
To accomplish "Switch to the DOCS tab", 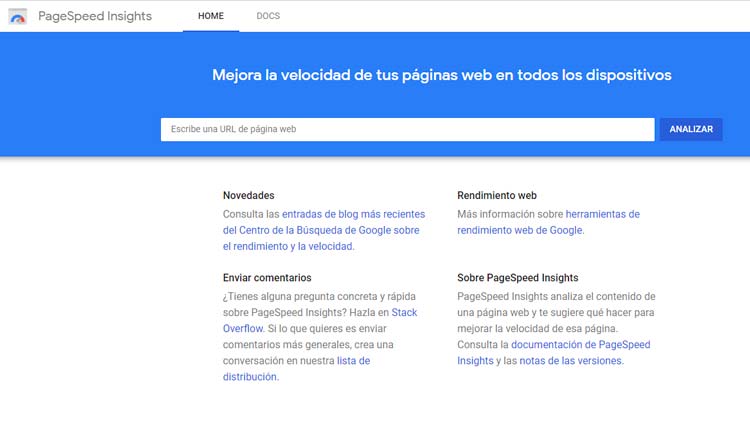I will click(268, 16).
